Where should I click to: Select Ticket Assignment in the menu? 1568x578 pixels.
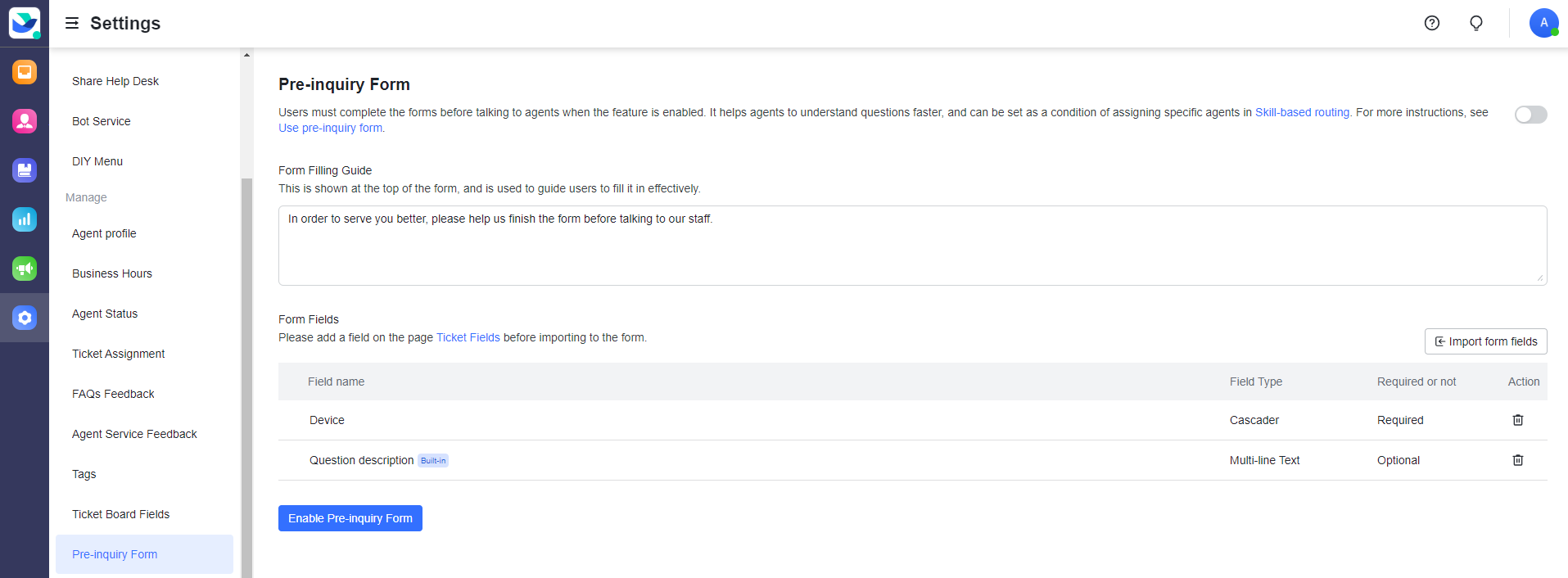pyautogui.click(x=118, y=354)
